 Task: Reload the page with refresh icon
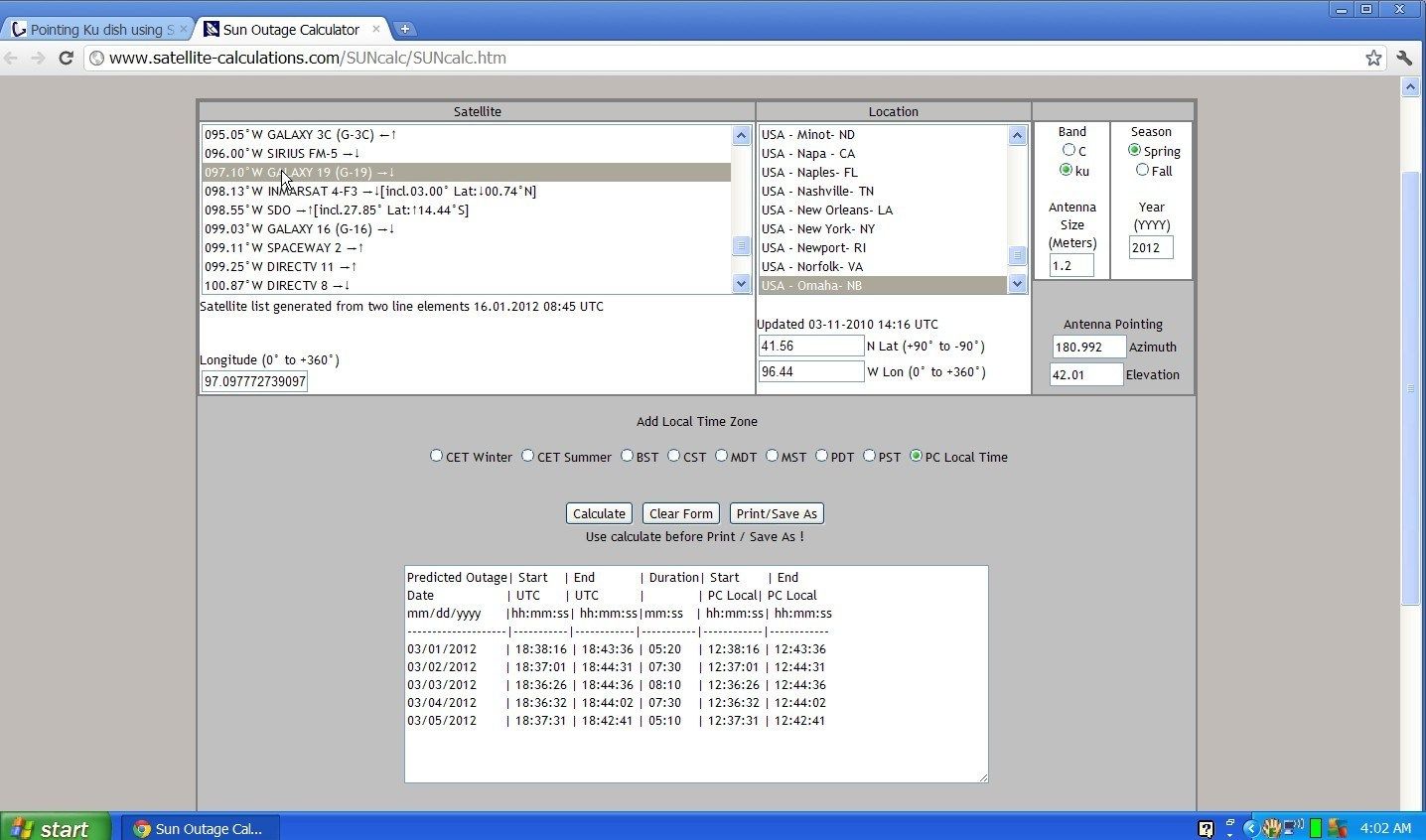pyautogui.click(x=66, y=58)
